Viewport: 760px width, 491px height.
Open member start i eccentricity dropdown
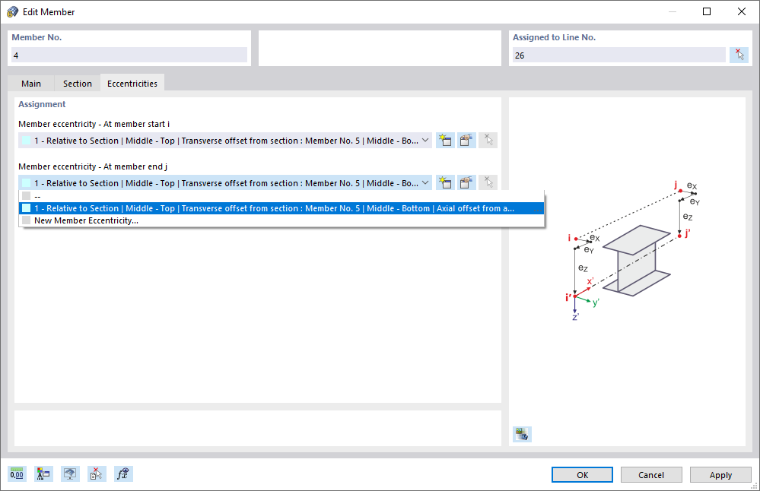point(425,141)
